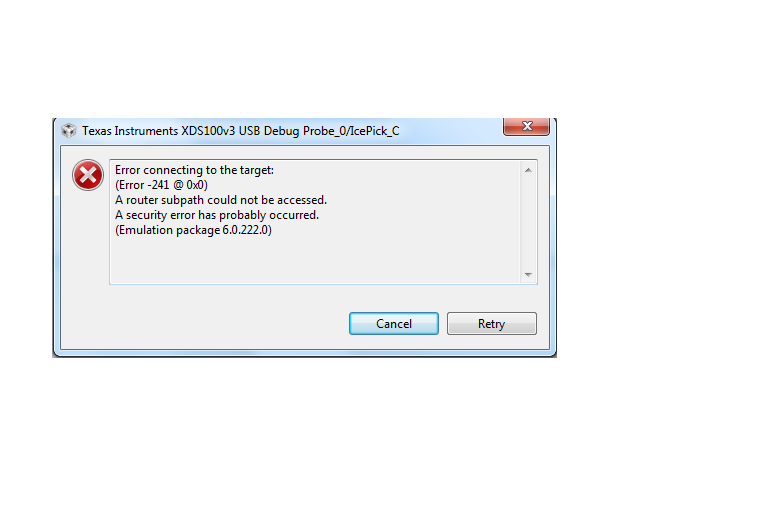Click 'IcePick_C' in the window title

[x=374, y=131]
